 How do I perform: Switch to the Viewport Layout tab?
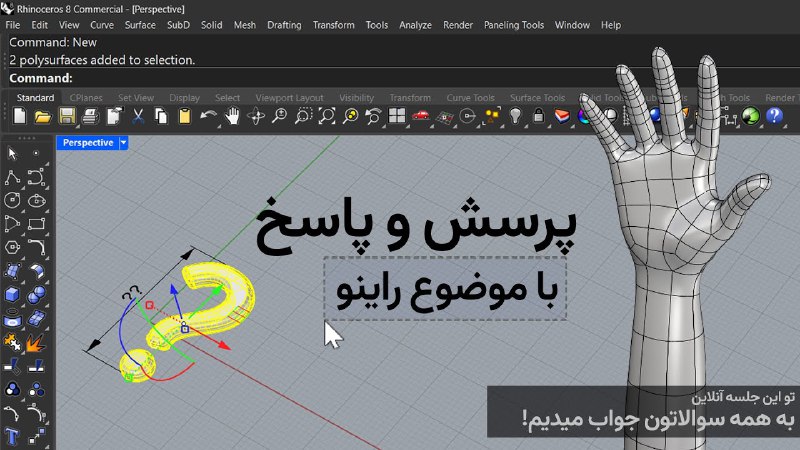(x=289, y=97)
